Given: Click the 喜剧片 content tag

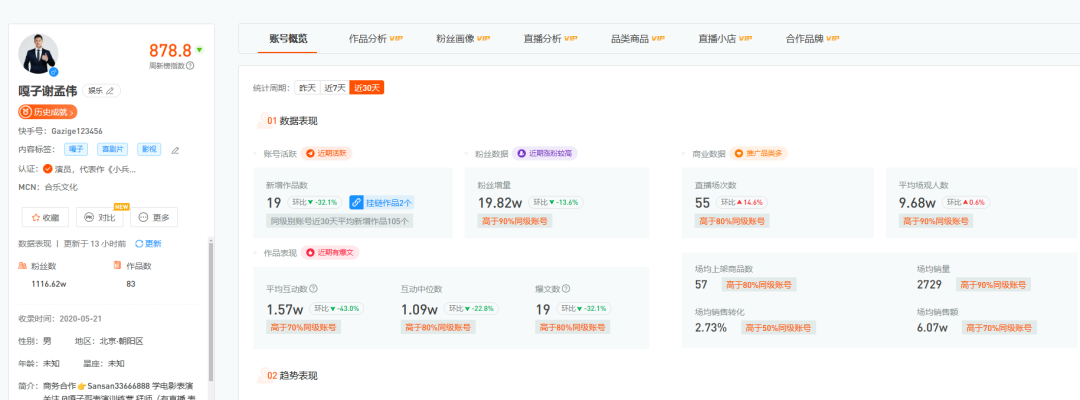Looking at the screenshot, I should click(111, 149).
